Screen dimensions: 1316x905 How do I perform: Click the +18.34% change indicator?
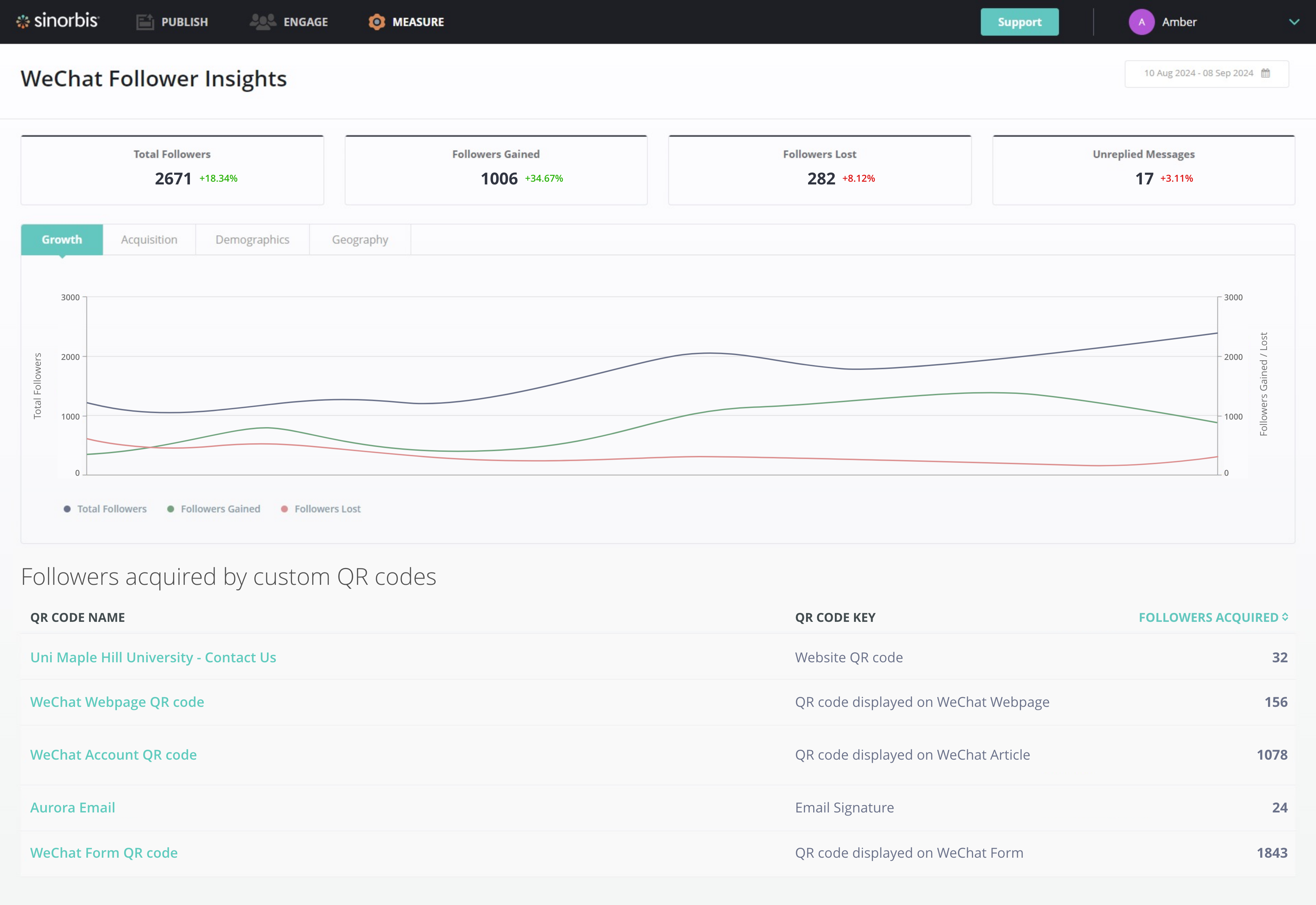point(218,179)
